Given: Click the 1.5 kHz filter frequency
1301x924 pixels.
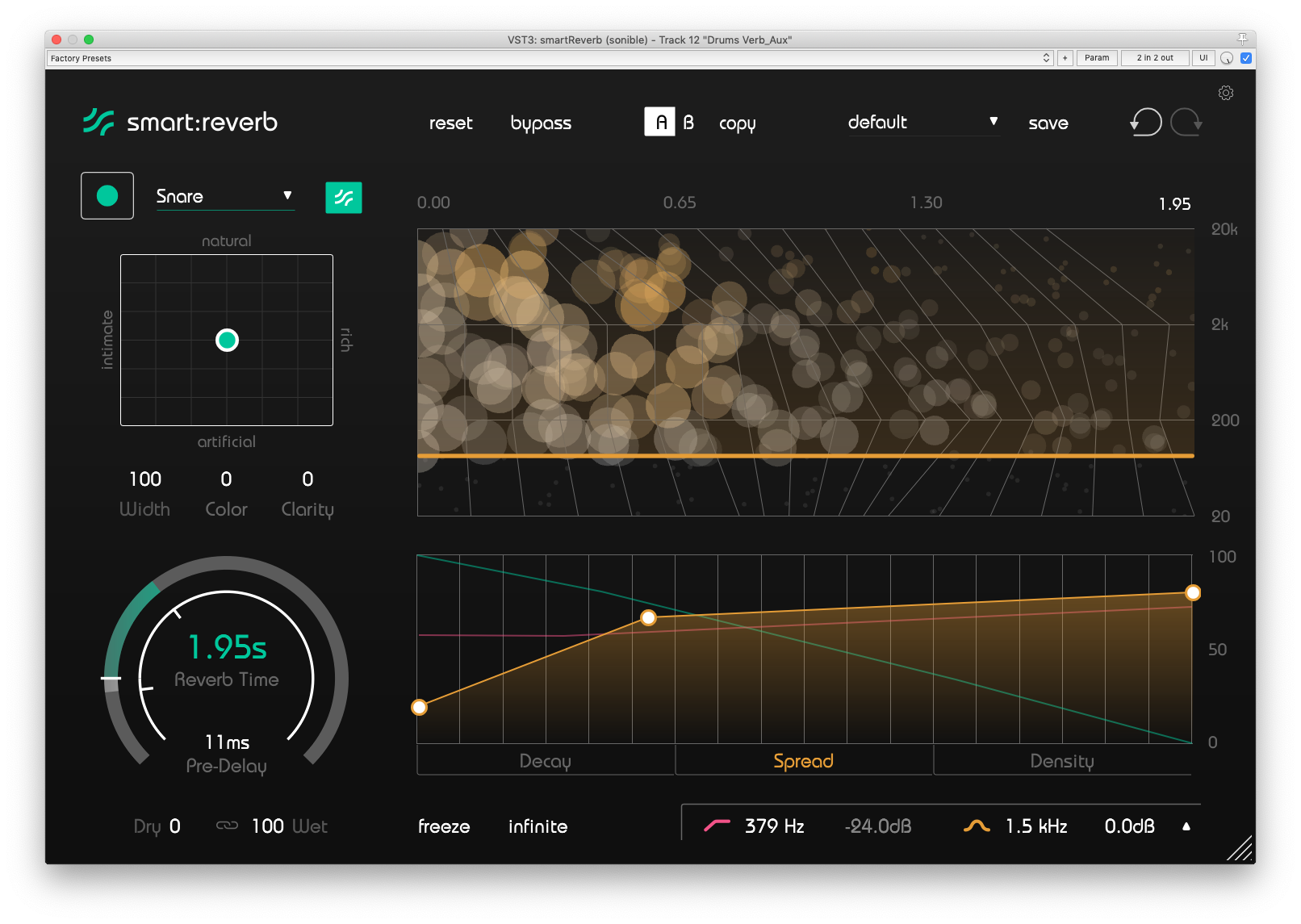Looking at the screenshot, I should [x=1036, y=826].
